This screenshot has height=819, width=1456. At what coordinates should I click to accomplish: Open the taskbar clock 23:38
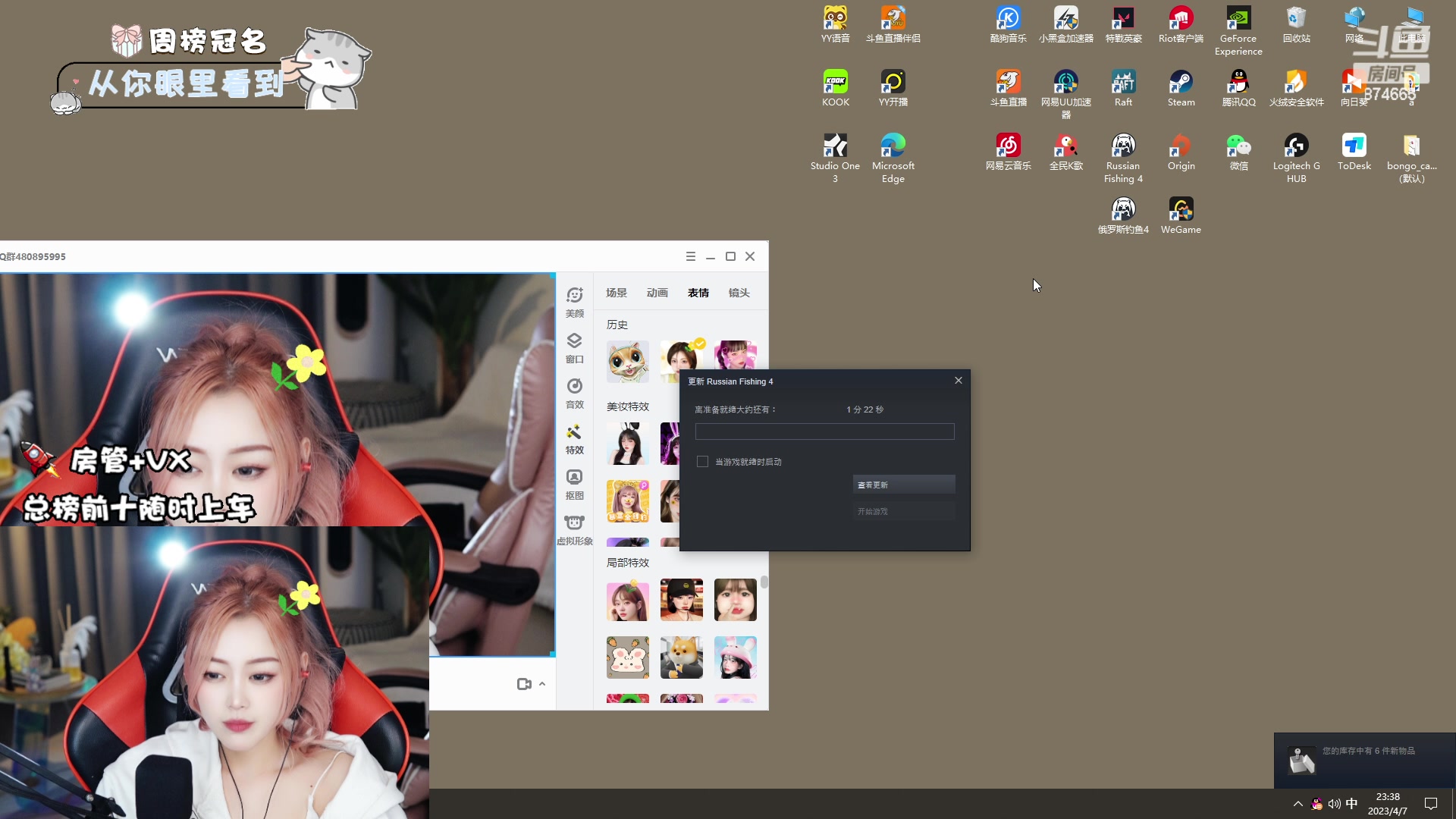tap(1388, 804)
